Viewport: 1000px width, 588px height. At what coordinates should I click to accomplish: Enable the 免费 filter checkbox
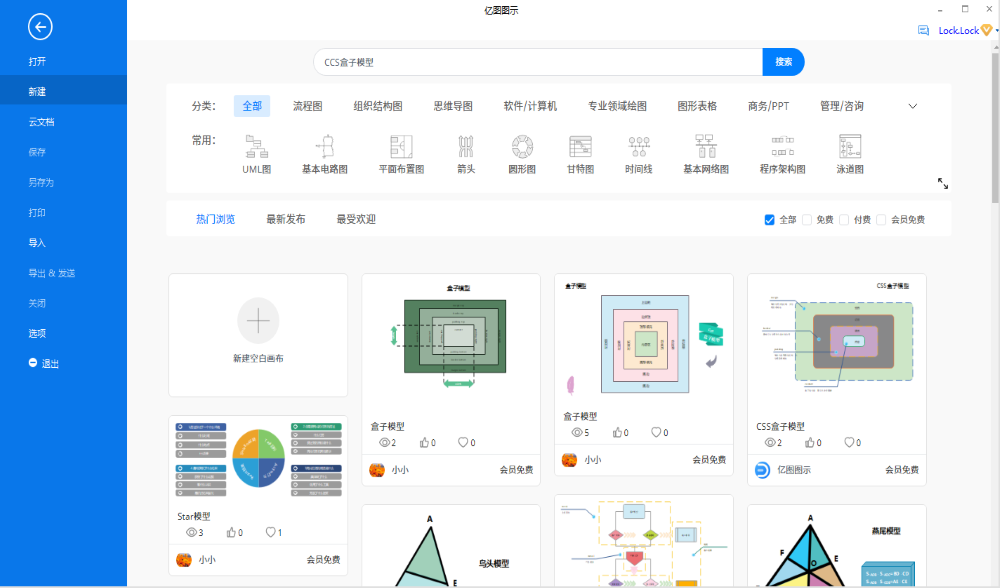pos(807,220)
